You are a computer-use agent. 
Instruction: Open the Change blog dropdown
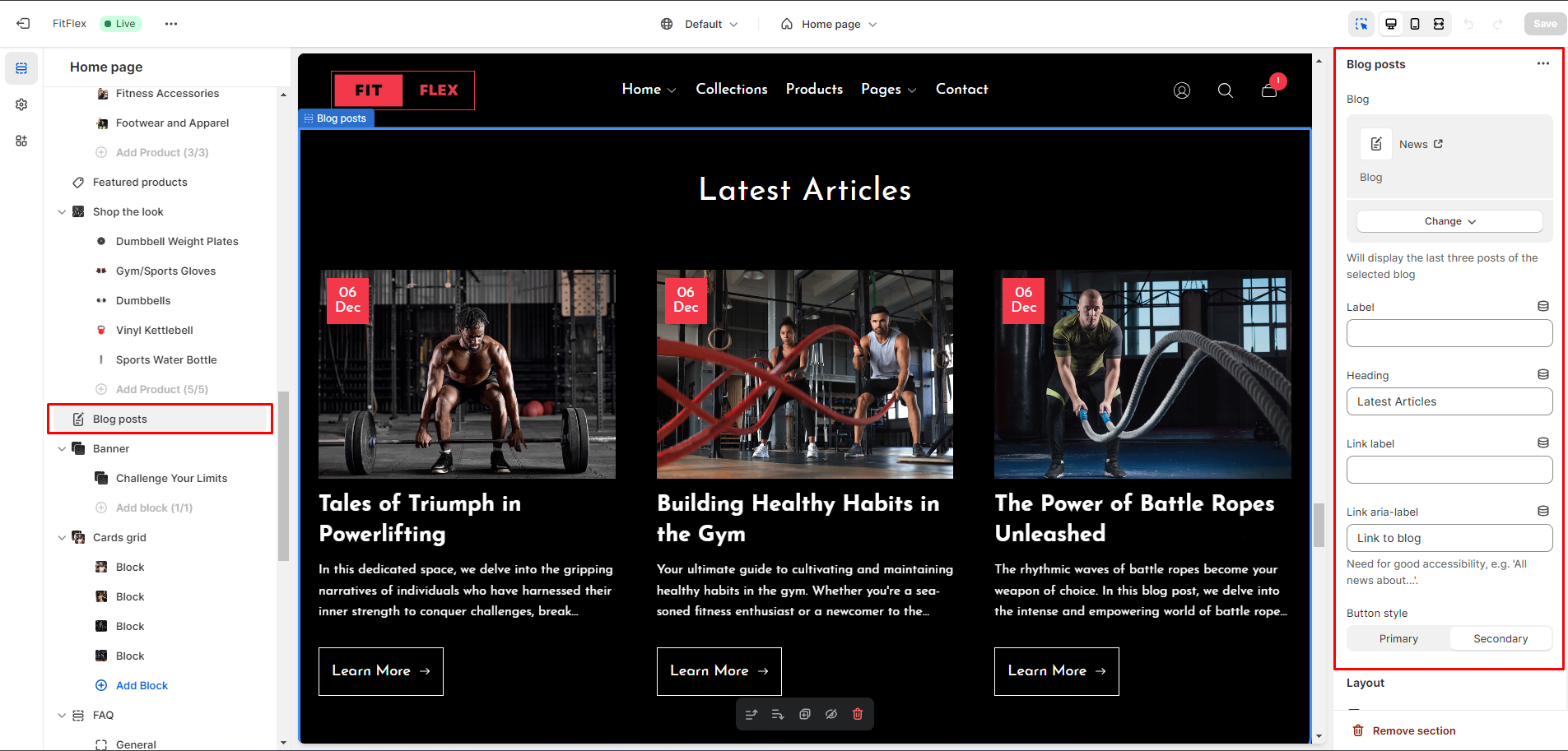pos(1449,221)
